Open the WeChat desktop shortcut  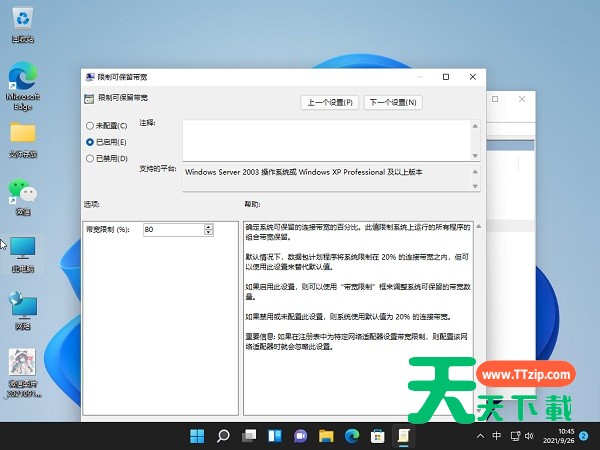[22, 190]
